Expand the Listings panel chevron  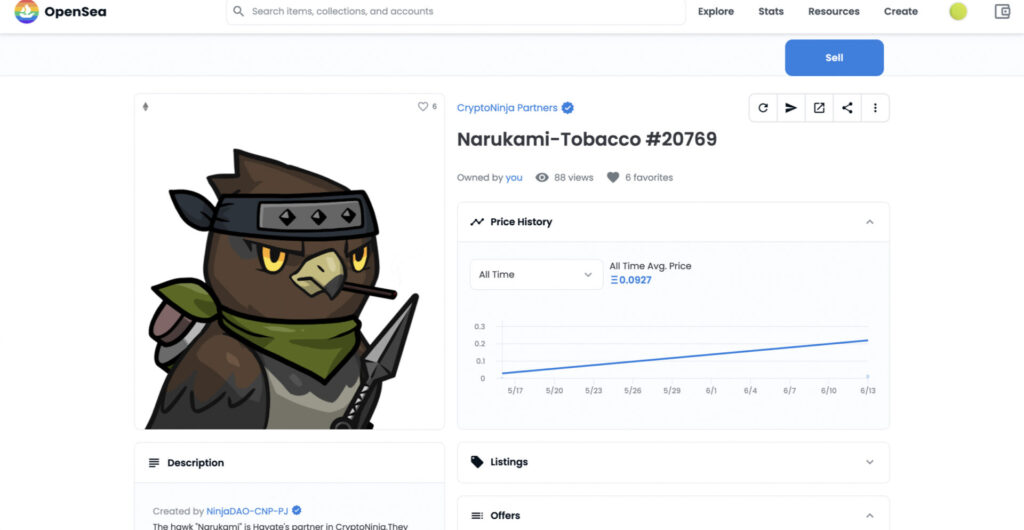click(869, 462)
